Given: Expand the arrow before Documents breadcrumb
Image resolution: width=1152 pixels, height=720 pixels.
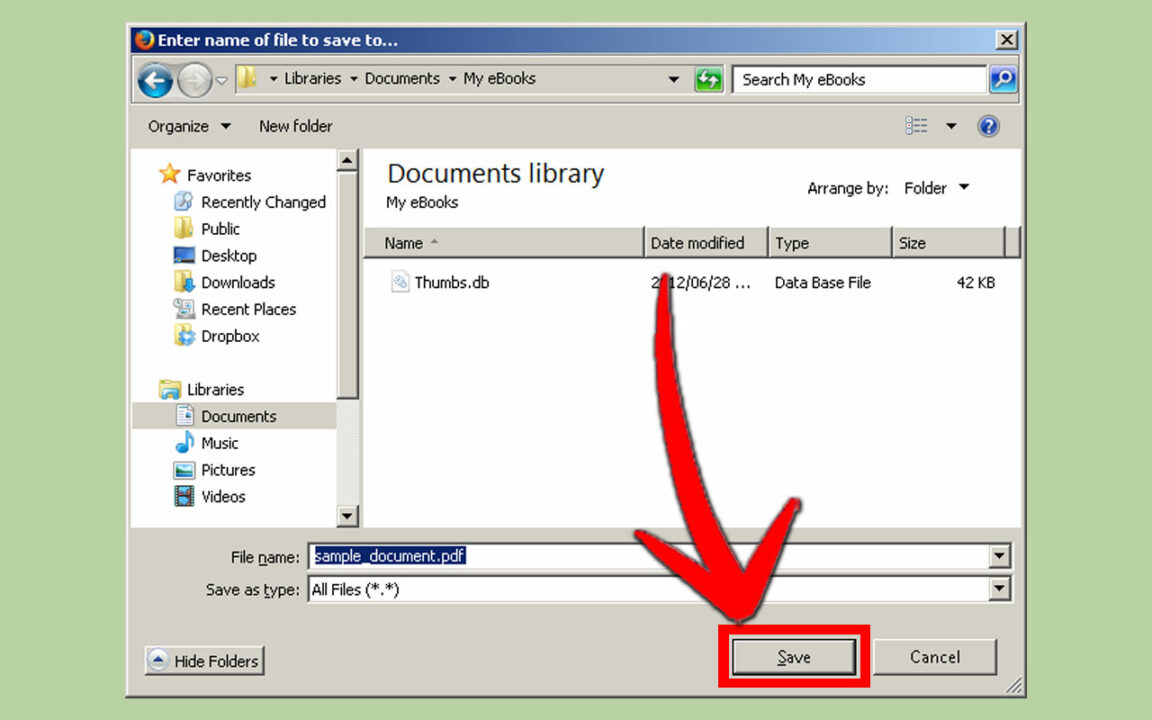Looking at the screenshot, I should click(353, 79).
